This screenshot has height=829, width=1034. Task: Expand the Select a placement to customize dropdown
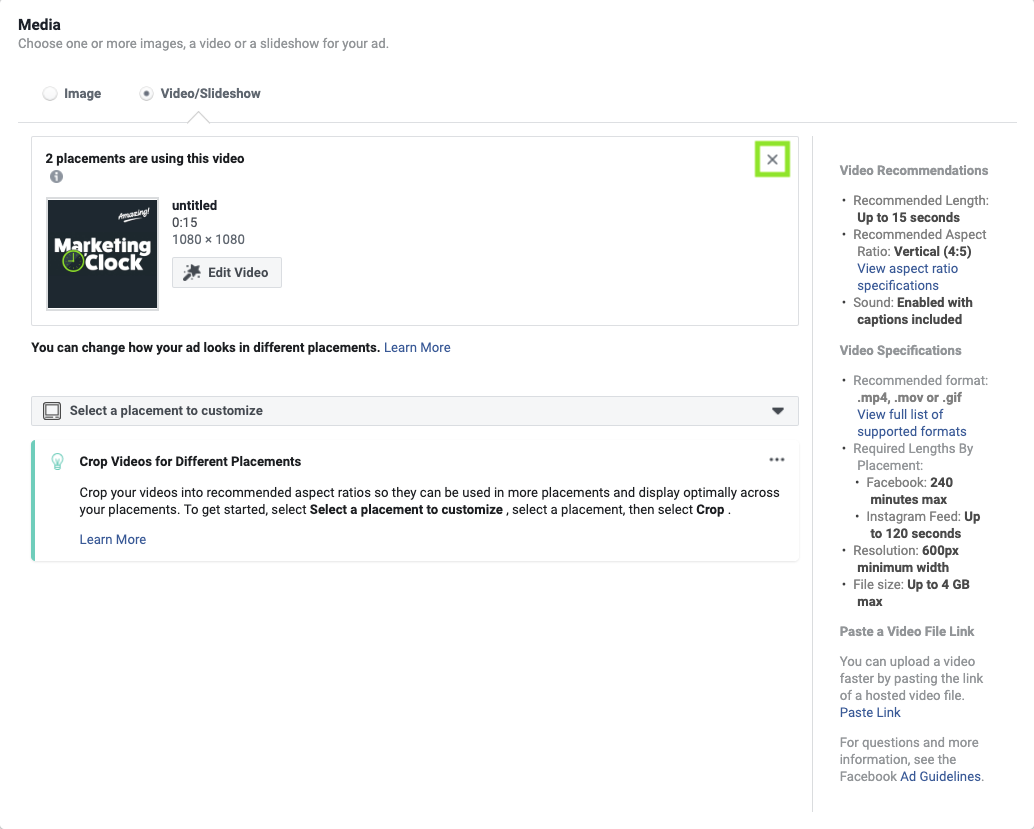tap(414, 410)
